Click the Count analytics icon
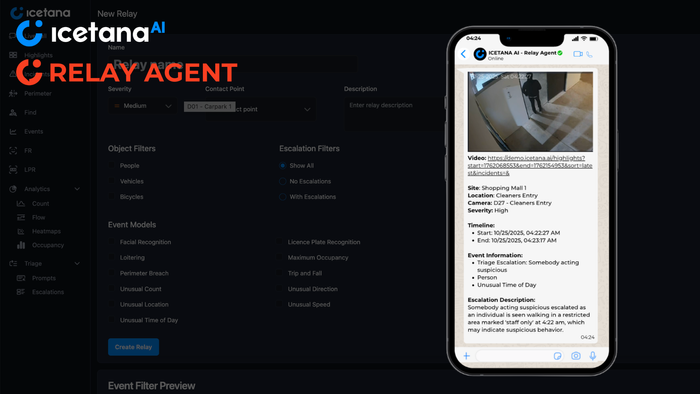Screen dimensions: 700x394 (x=21, y=203)
